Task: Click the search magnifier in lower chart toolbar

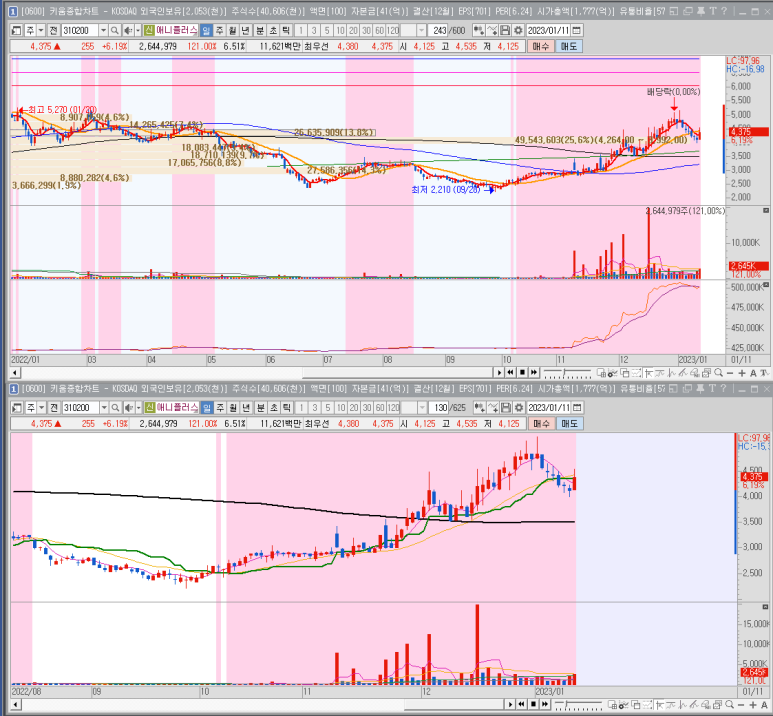Action: 115,408
